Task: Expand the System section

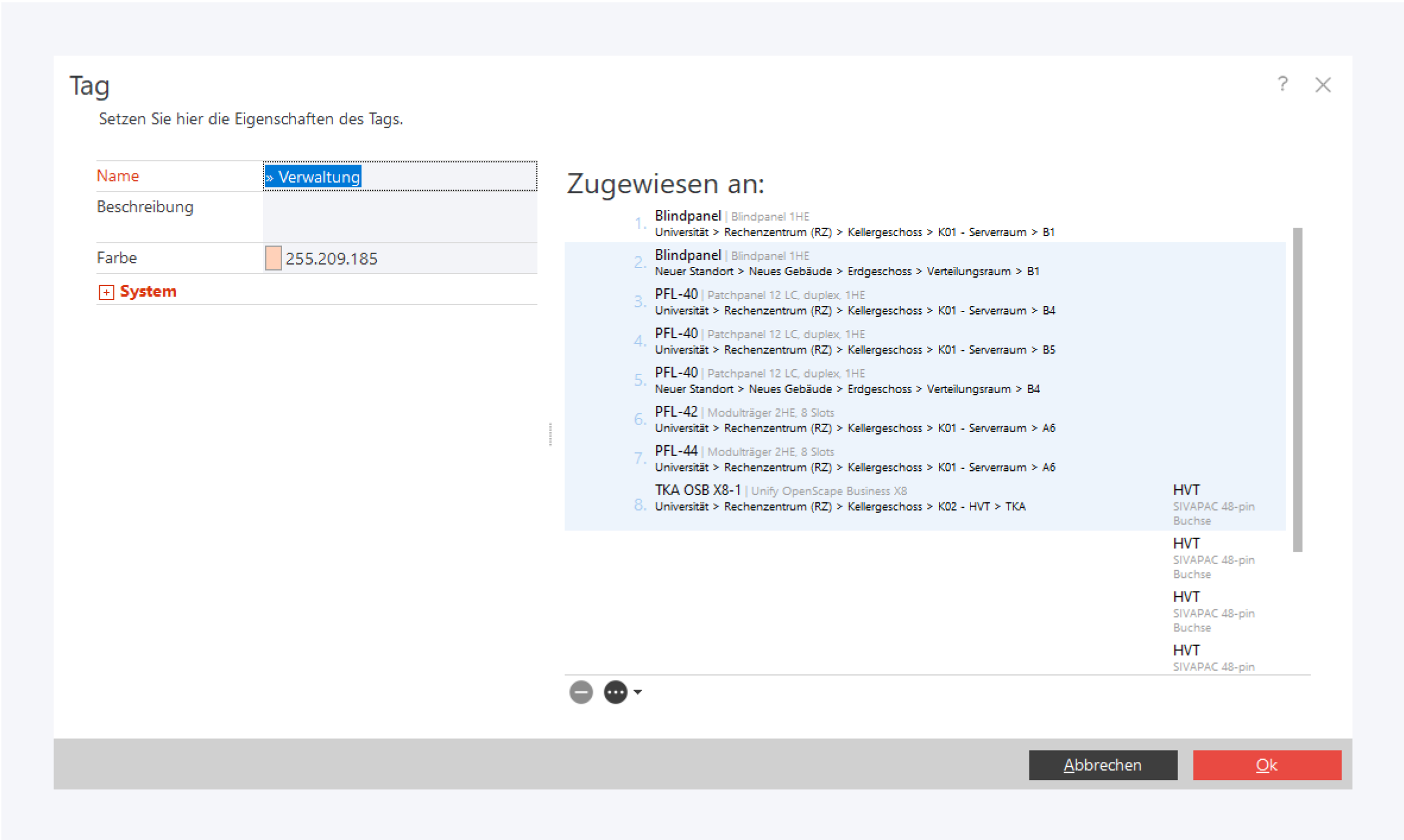Action: [106, 292]
